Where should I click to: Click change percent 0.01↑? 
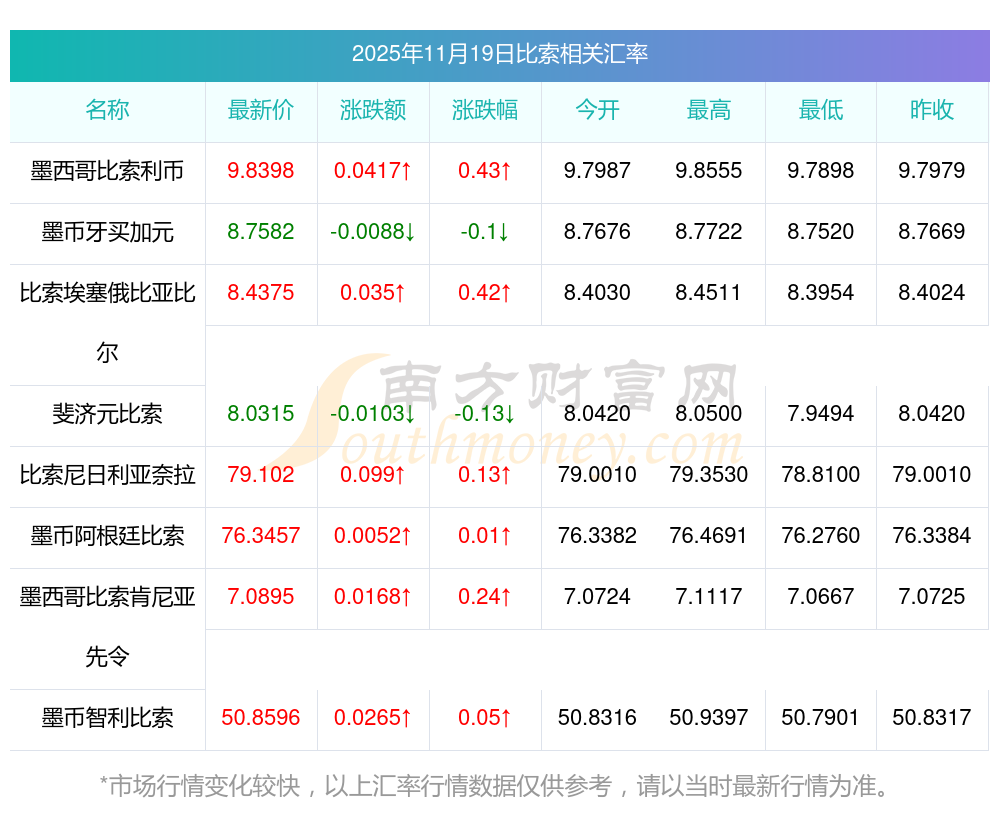485,536
